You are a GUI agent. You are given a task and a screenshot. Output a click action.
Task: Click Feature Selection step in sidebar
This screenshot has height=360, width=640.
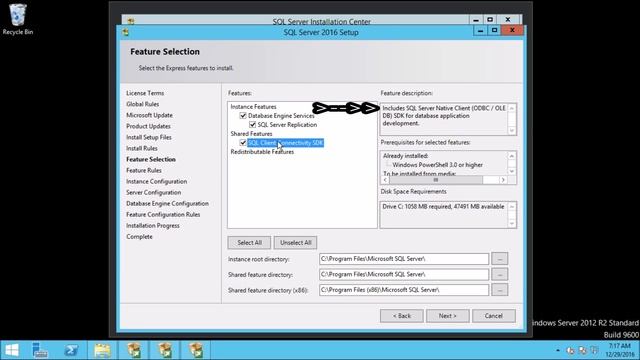pyautogui.click(x=151, y=159)
